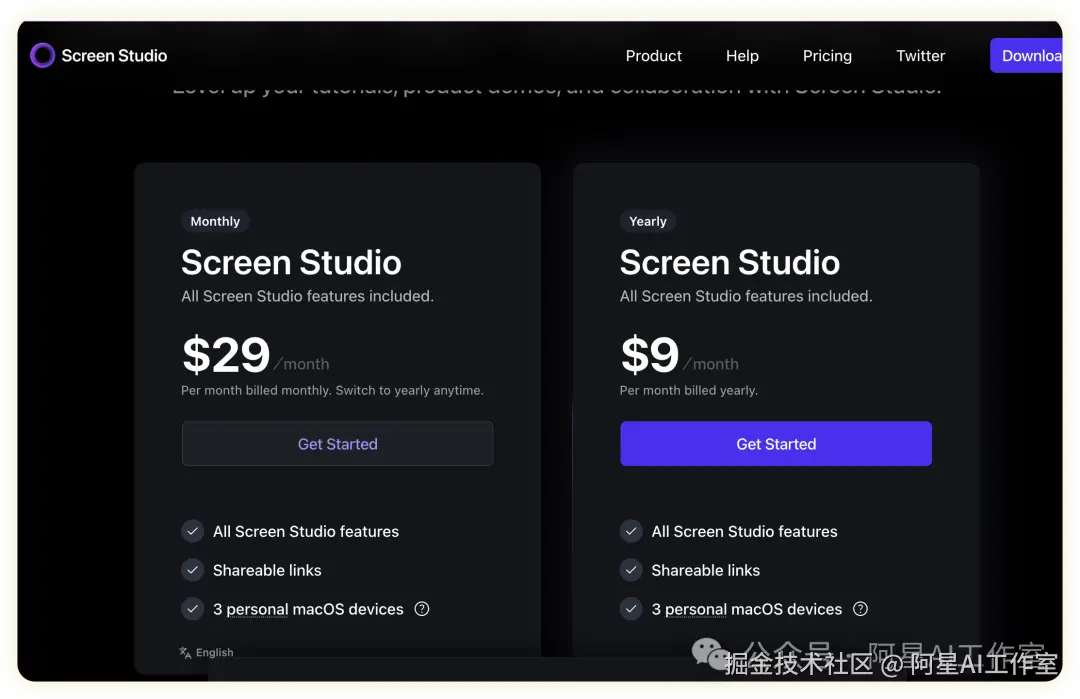Screen dimensions: 1080x699
Task: Click the $29 price in Monthly card
Action: (226, 355)
